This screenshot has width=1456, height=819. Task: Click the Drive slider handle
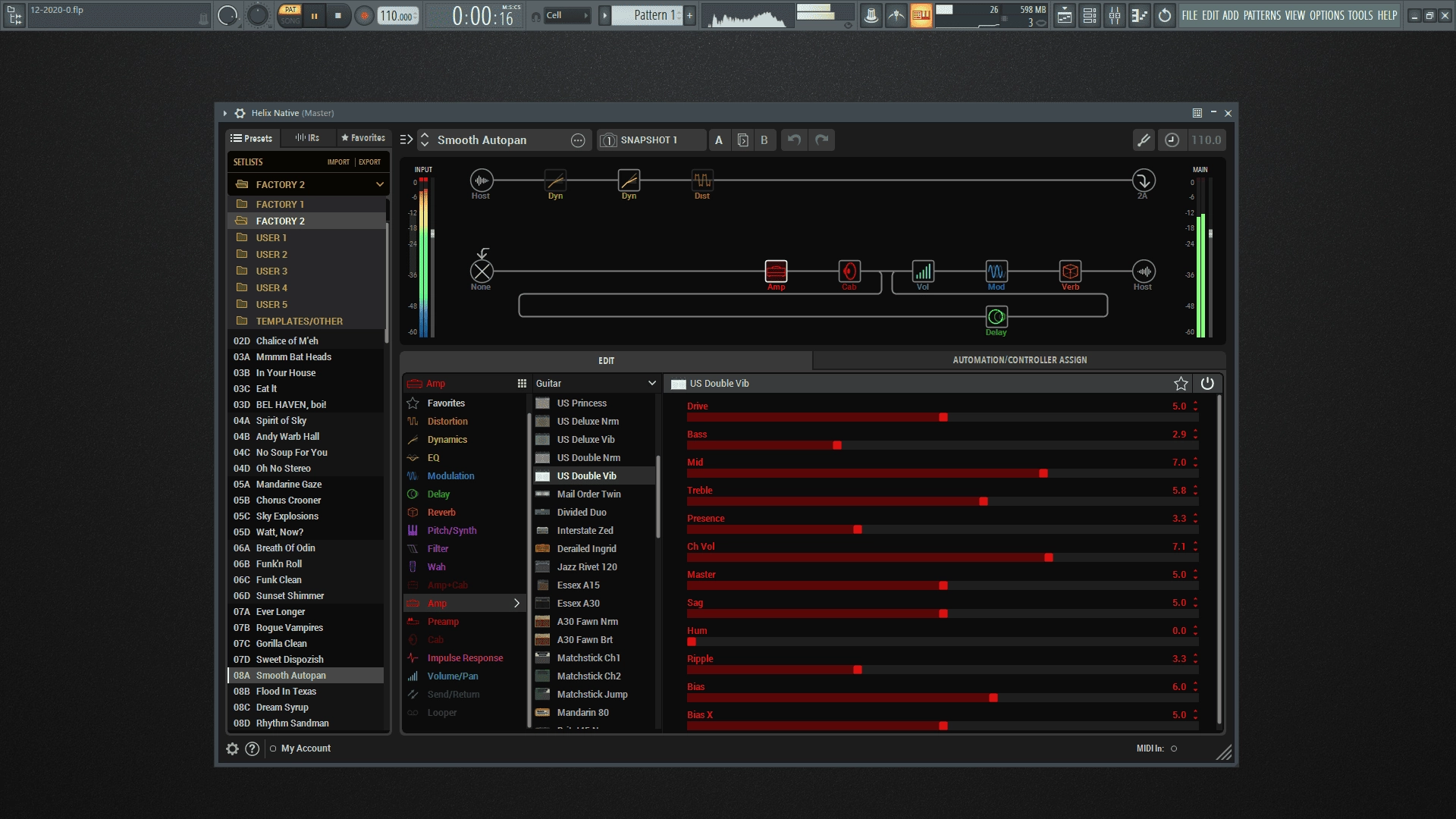(x=943, y=418)
